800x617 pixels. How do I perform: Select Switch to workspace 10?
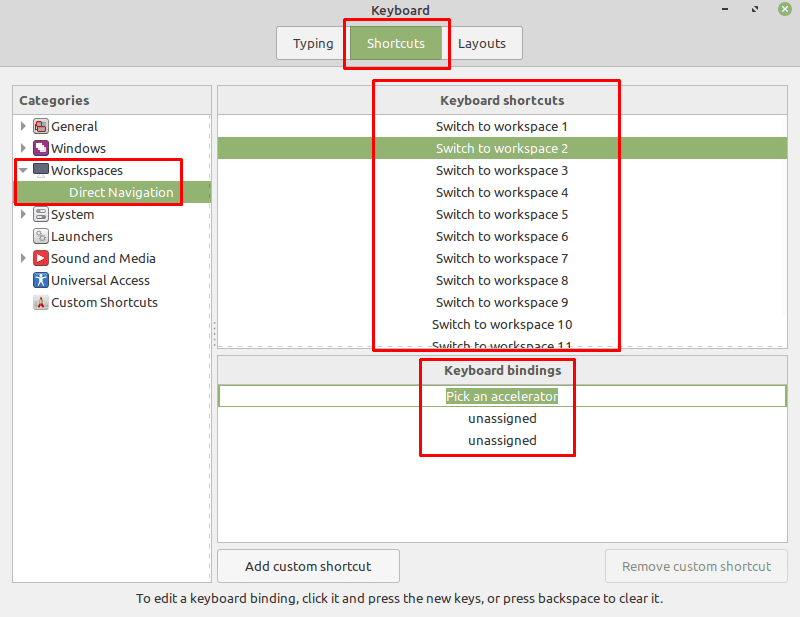(502, 324)
